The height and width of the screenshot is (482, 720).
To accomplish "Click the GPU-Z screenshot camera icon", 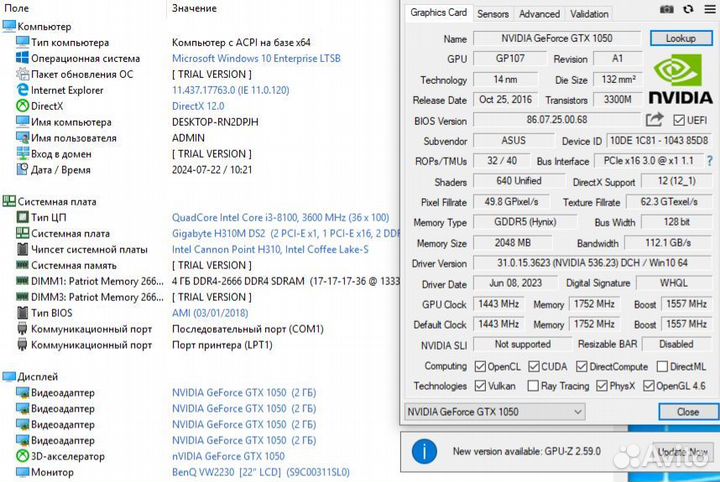I will point(666,9).
